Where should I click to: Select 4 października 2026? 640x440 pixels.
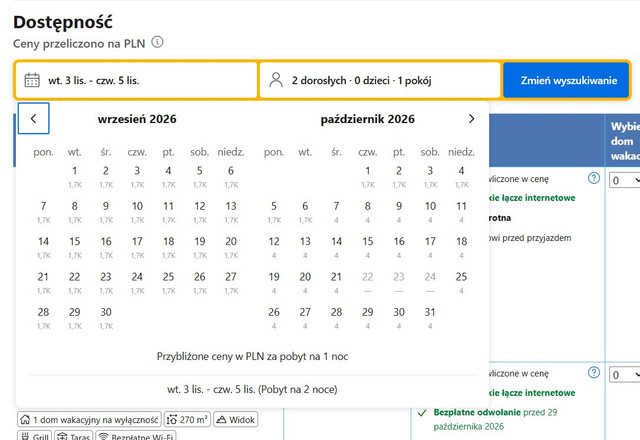[461, 177]
